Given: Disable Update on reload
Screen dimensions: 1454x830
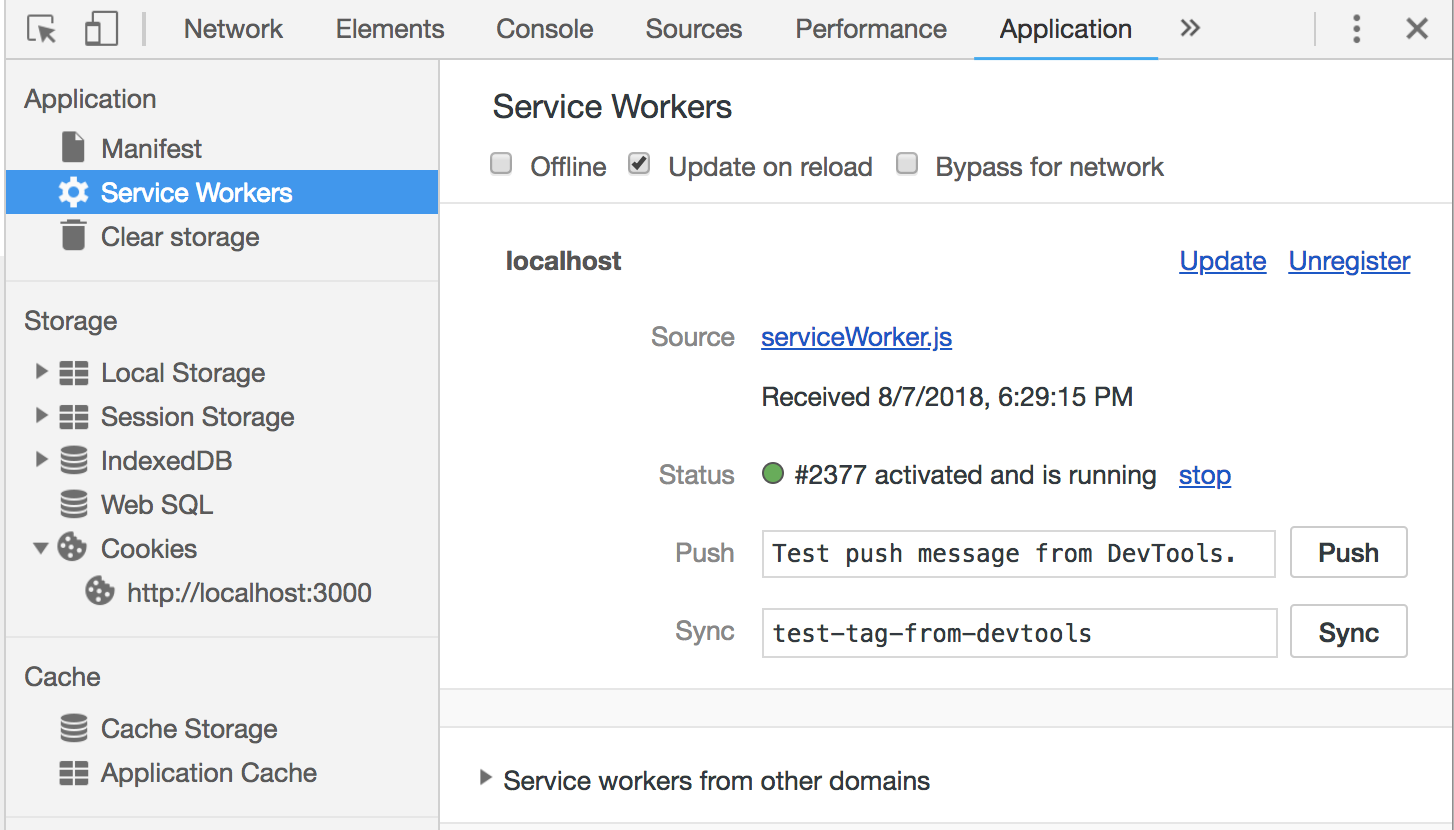Looking at the screenshot, I should (638, 163).
